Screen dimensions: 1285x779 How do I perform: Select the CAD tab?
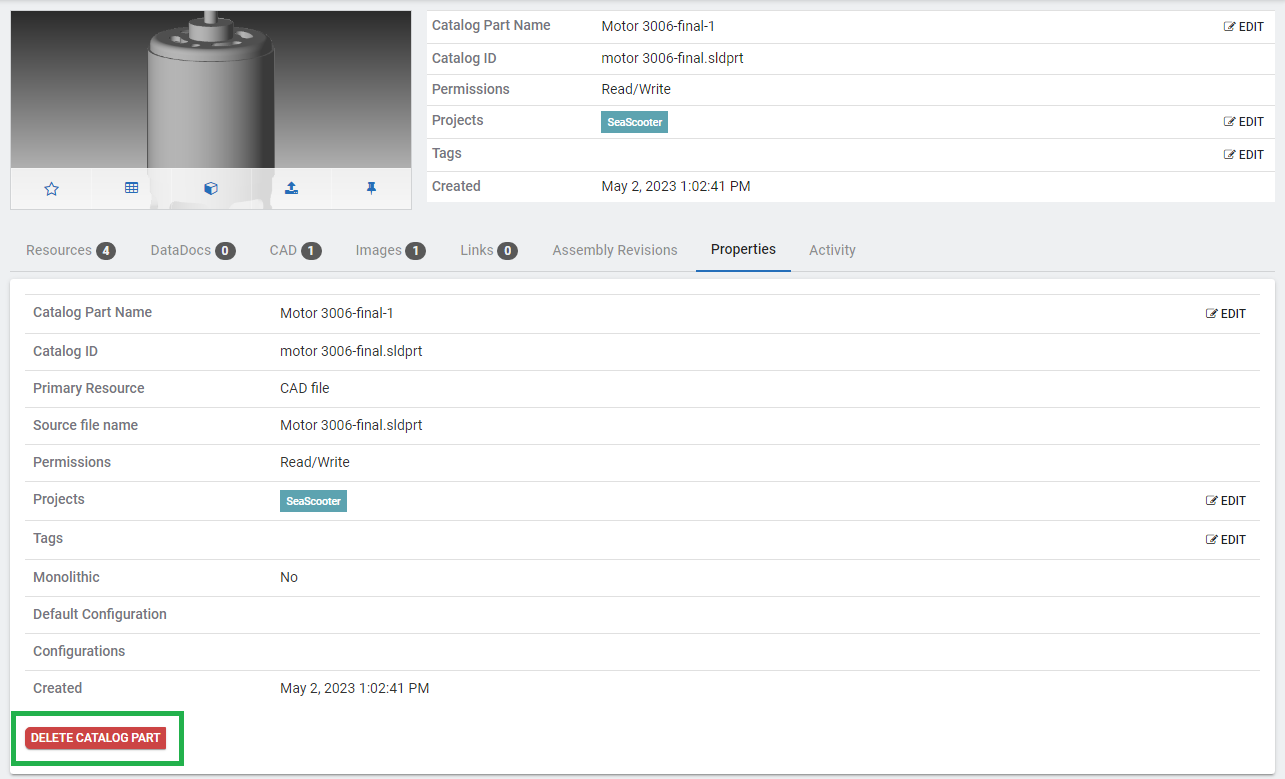295,250
